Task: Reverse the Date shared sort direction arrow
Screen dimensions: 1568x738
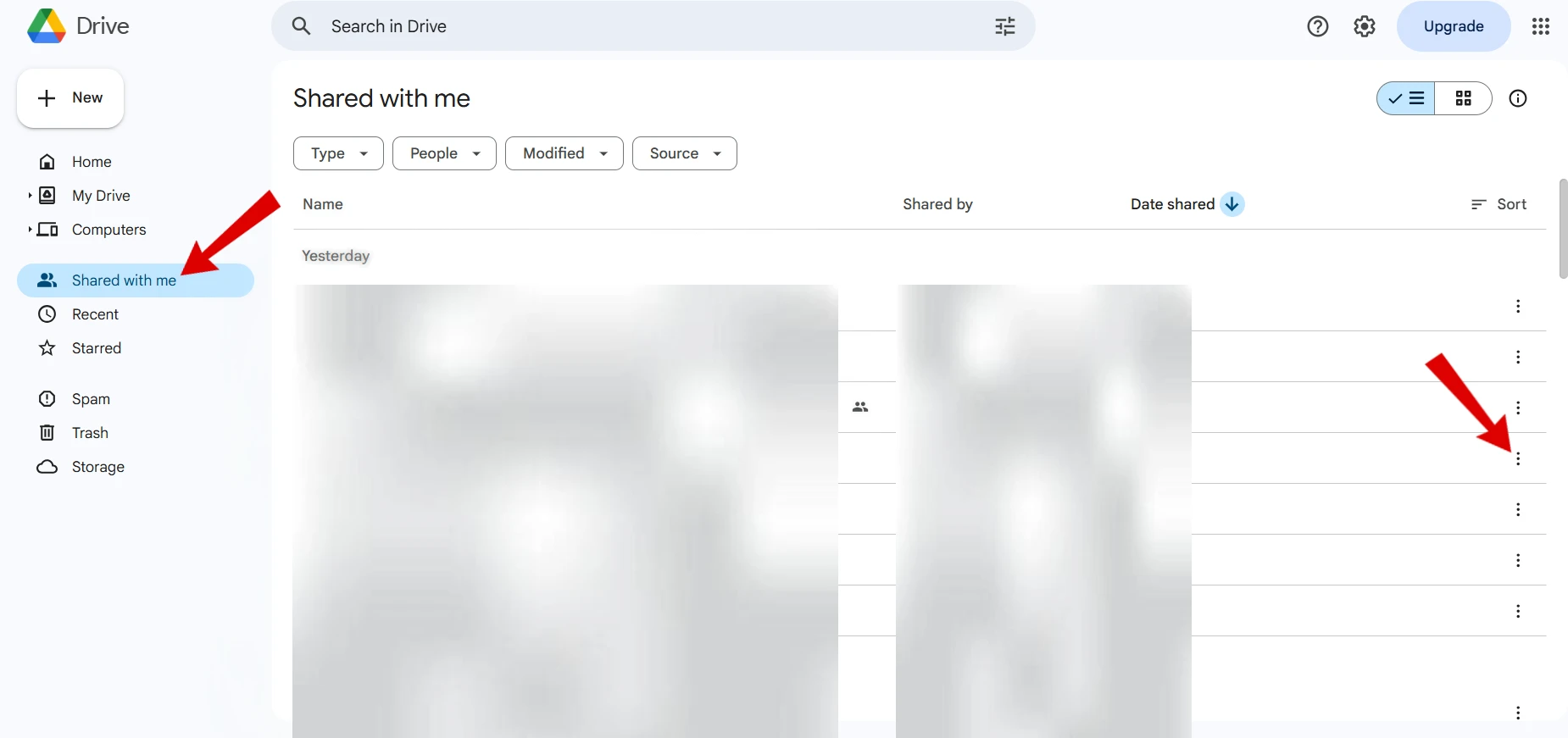Action: 1232,204
